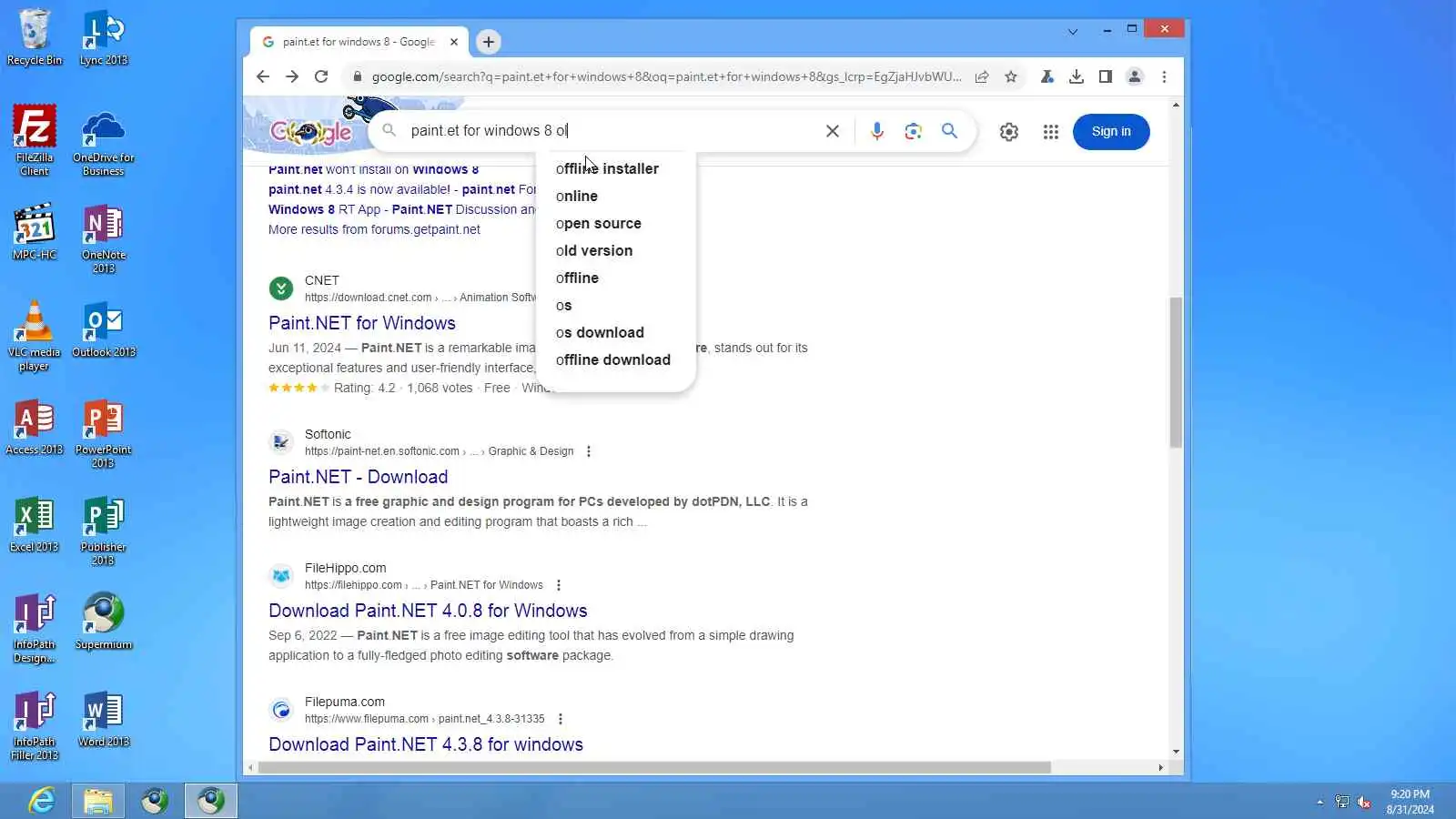Click the horizontal scrollbar thumb
This screenshot has width=1456, height=819.
(654, 768)
